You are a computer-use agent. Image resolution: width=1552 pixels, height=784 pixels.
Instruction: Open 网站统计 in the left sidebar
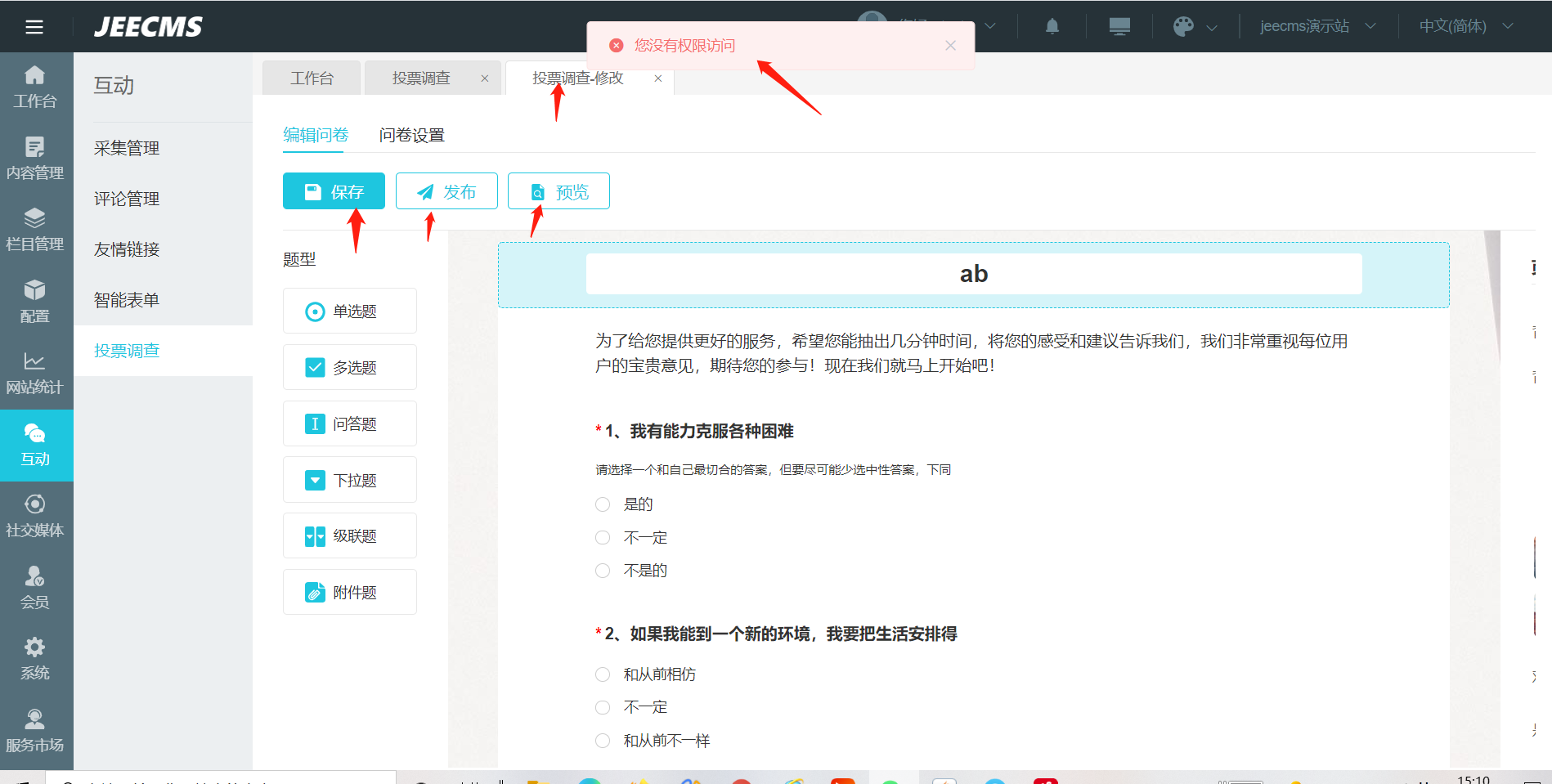35,374
